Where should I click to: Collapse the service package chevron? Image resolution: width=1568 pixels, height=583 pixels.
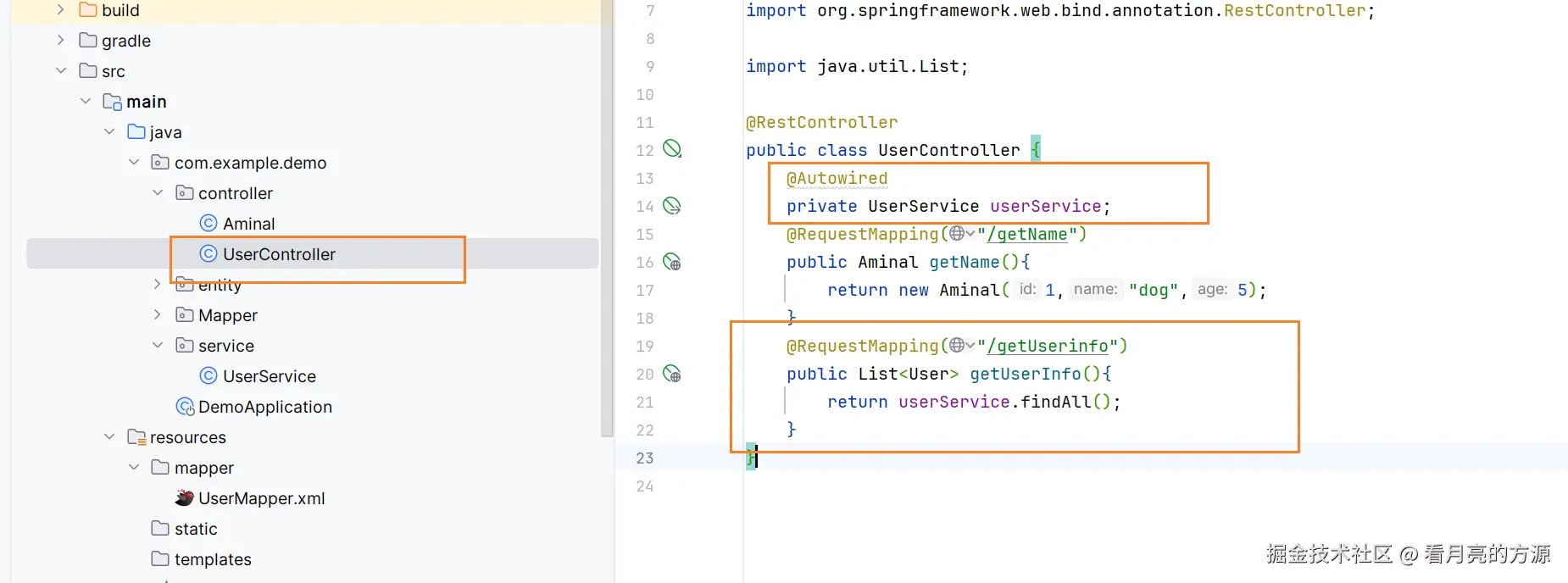[x=158, y=345]
